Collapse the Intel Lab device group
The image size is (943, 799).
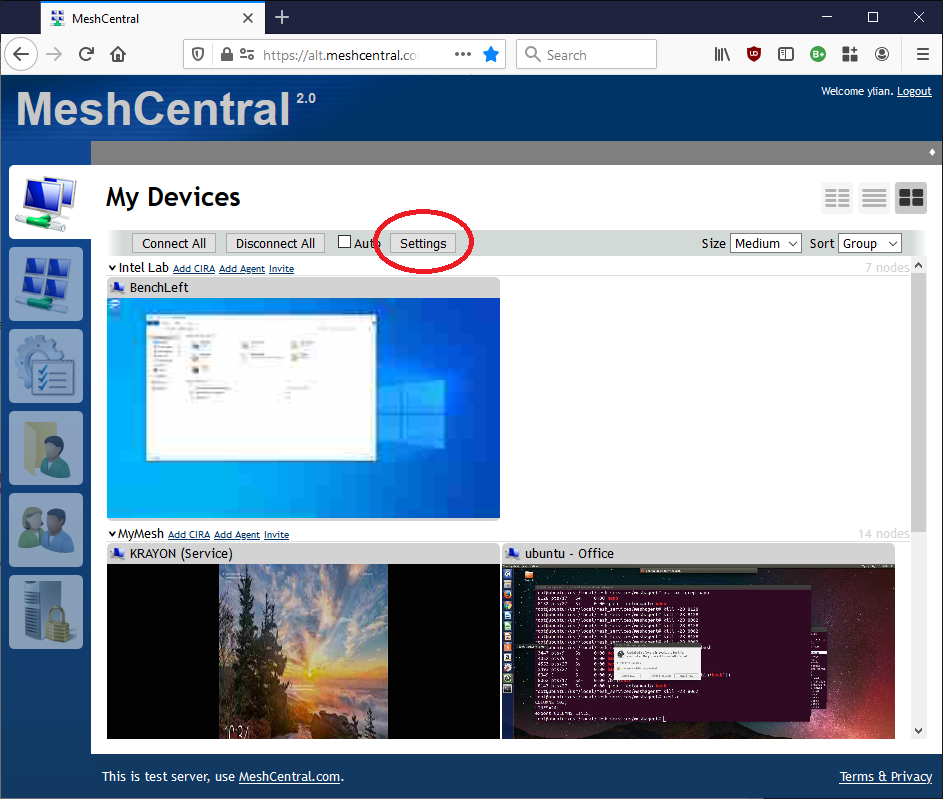pos(111,267)
